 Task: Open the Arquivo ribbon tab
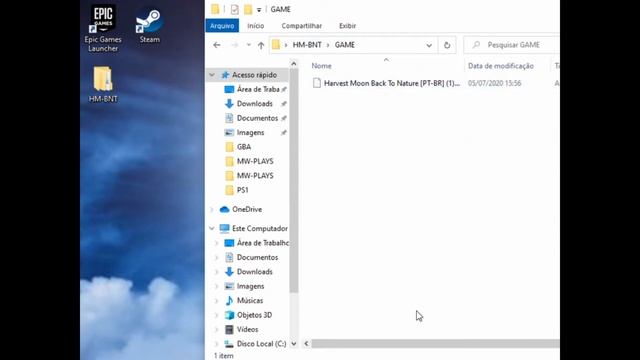(x=222, y=26)
